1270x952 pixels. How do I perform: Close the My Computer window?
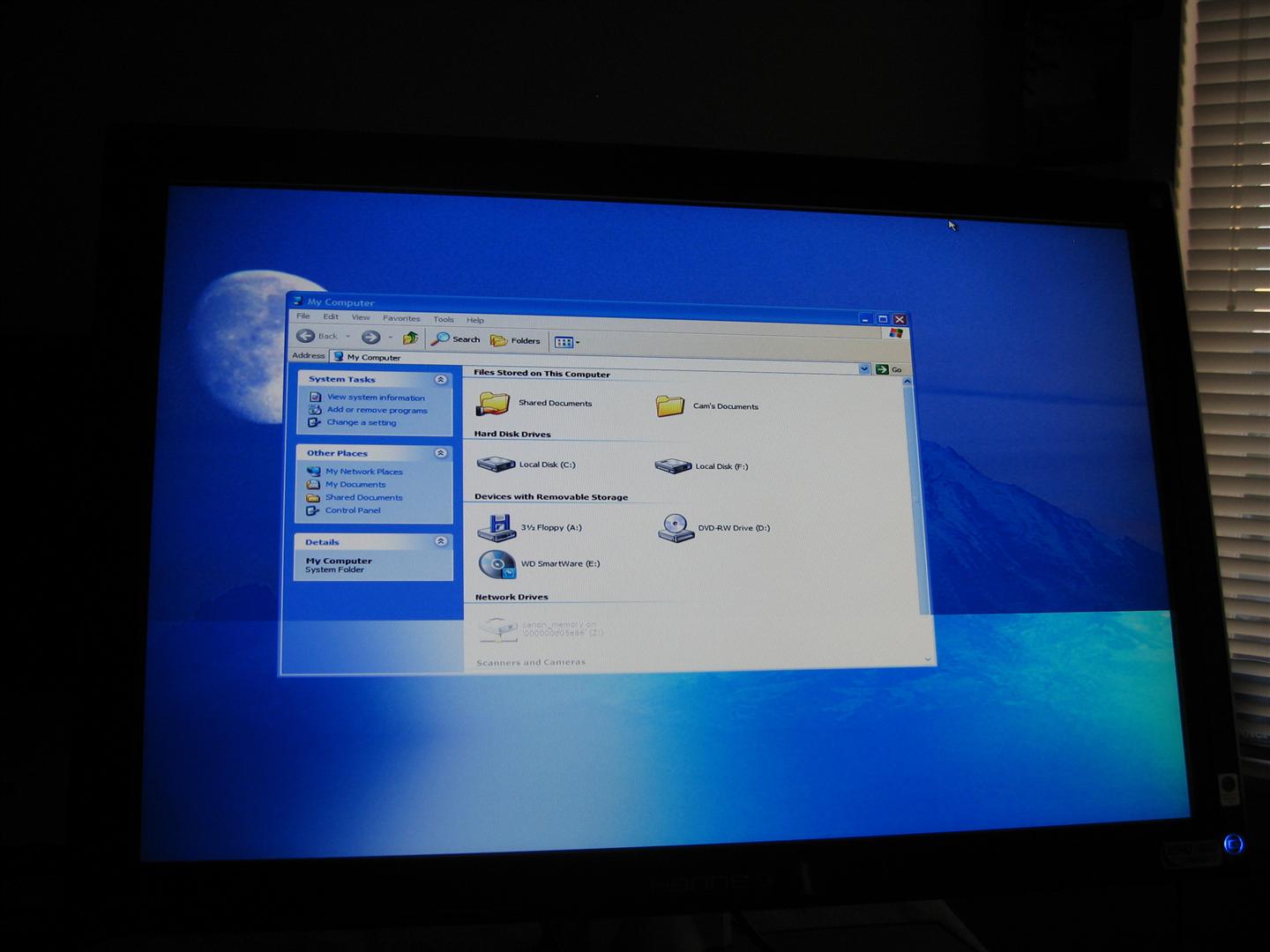pos(900,319)
